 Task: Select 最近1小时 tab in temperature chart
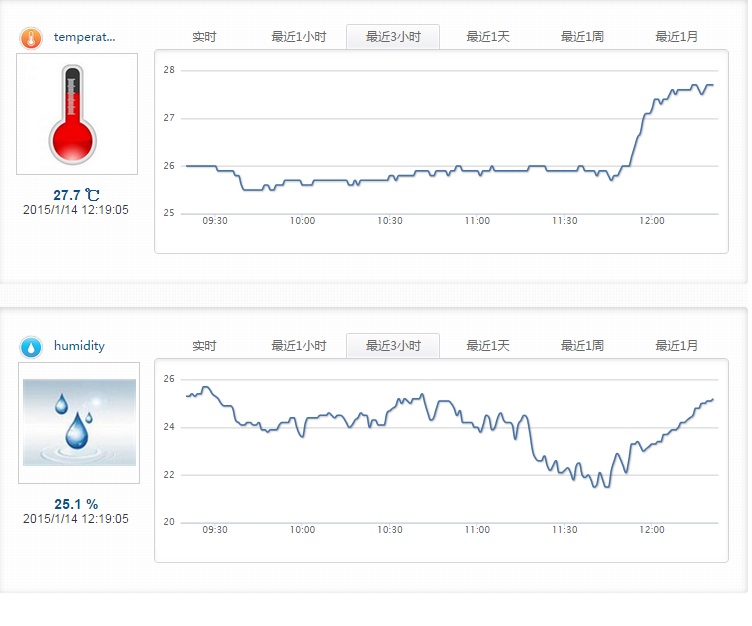pyautogui.click(x=298, y=37)
